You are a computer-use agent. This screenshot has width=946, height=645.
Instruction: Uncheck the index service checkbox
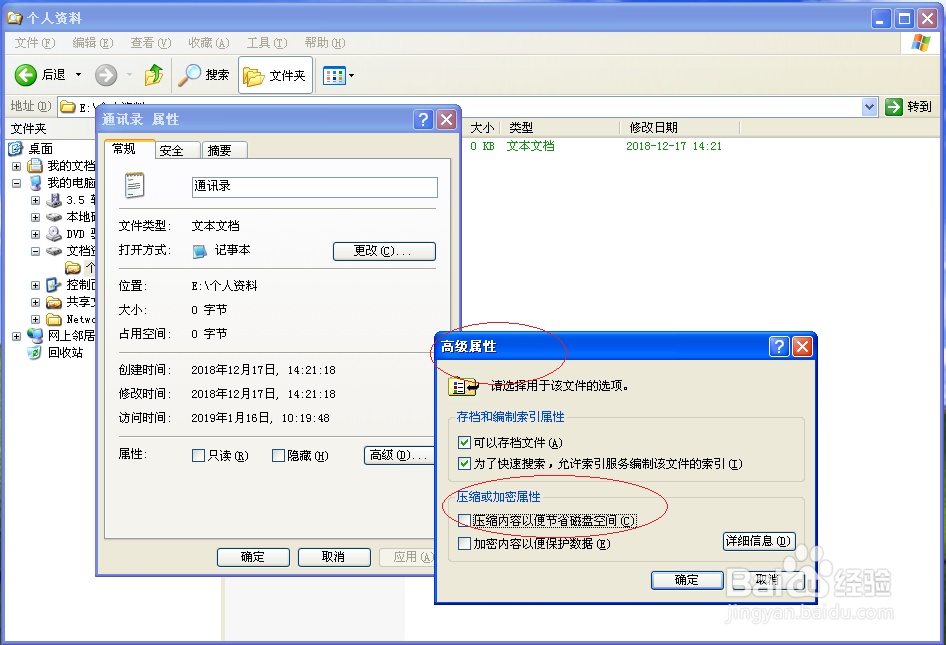[x=465, y=463]
